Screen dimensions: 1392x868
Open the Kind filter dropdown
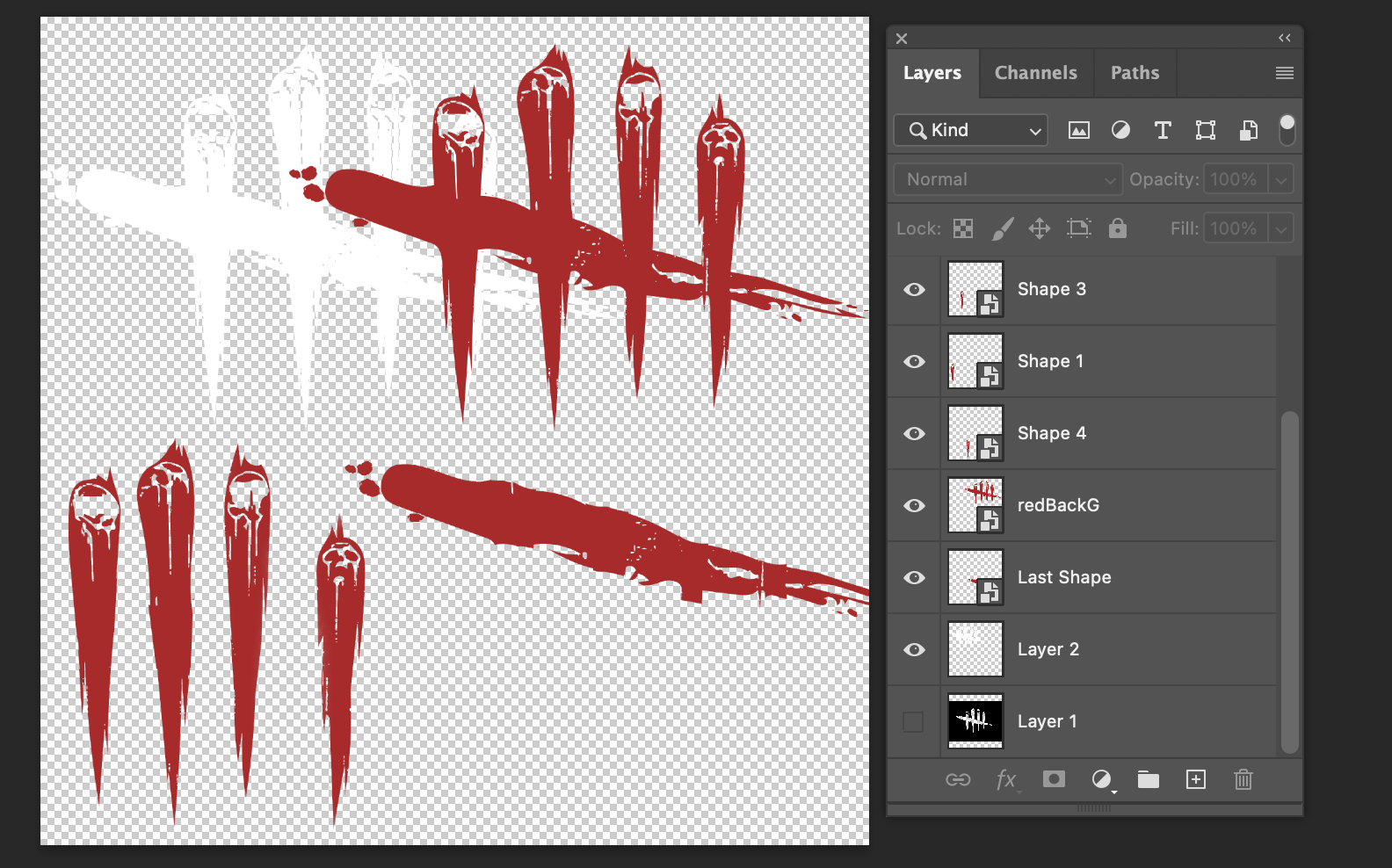[x=971, y=130]
